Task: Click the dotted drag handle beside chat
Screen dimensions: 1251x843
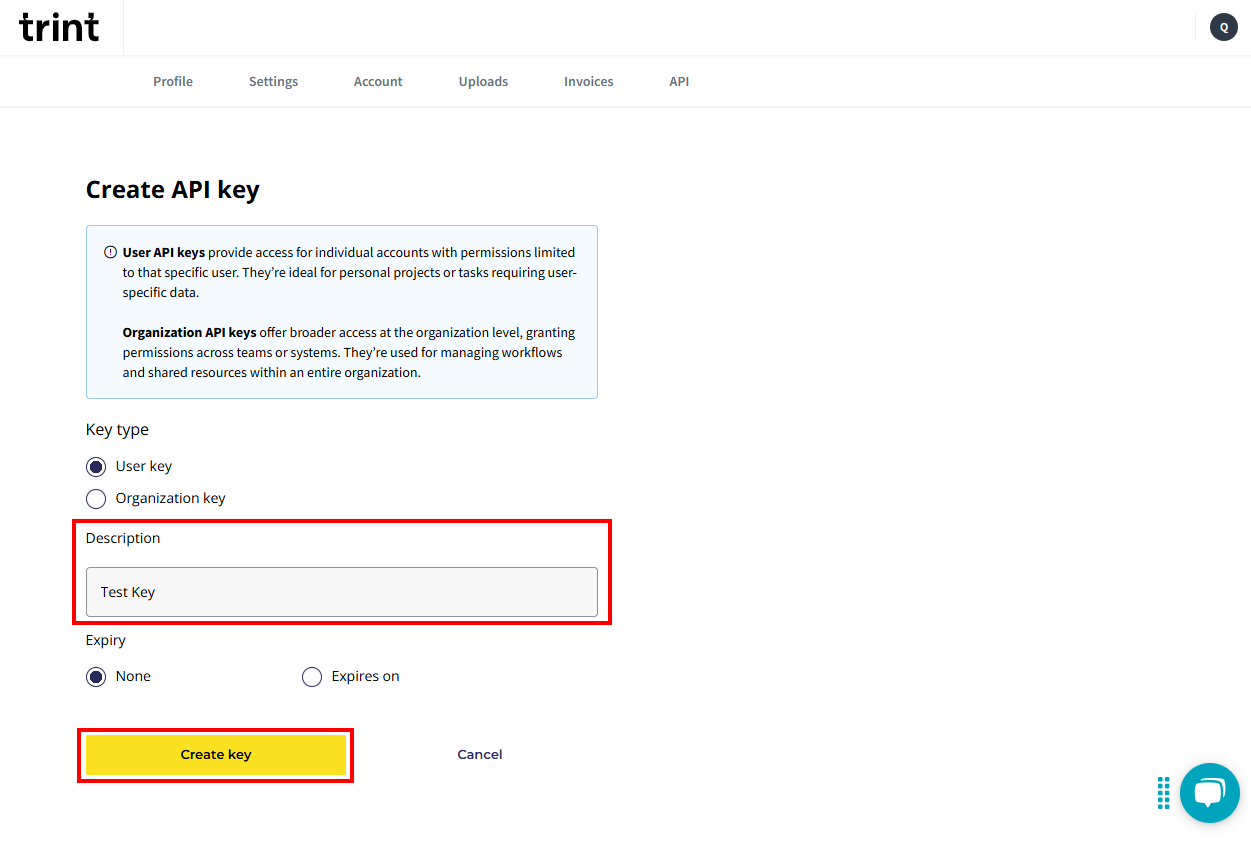Action: 1163,792
